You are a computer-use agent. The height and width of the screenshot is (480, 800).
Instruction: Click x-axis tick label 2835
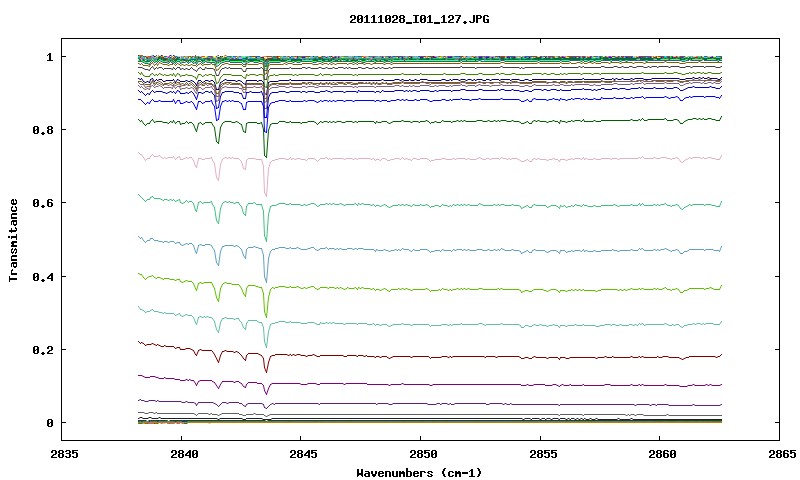64,454
